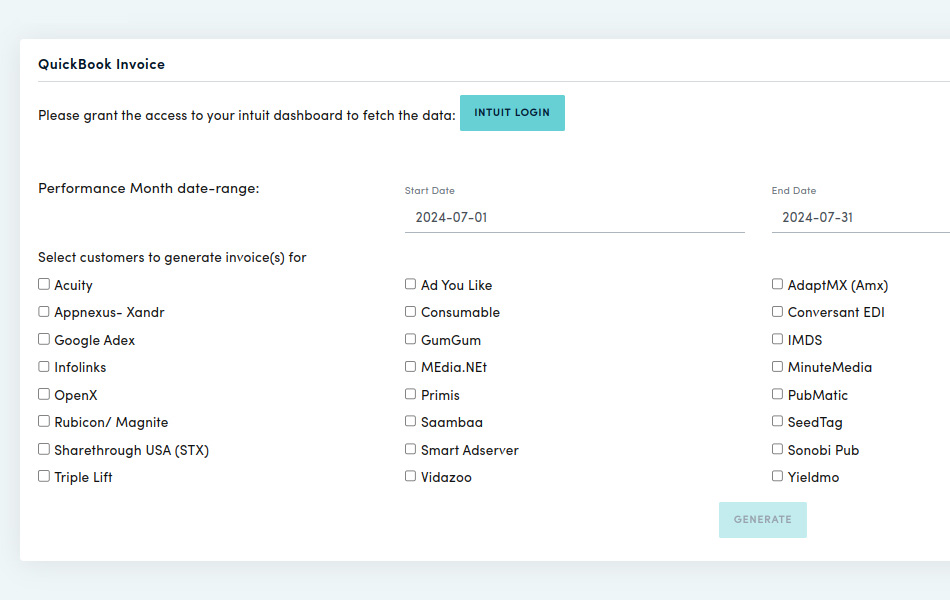
Task: Select the MEdia.NEt checkbox
Action: pos(410,367)
